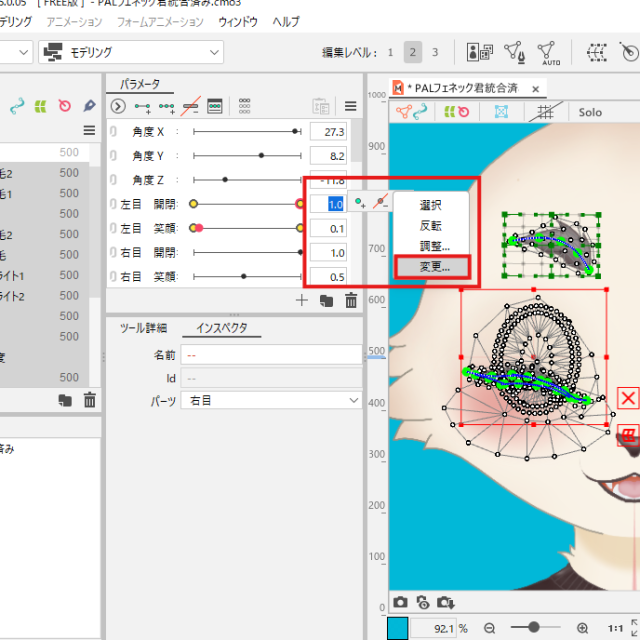Open the ウィンドウ menu
640x640 pixels.
pos(237,21)
